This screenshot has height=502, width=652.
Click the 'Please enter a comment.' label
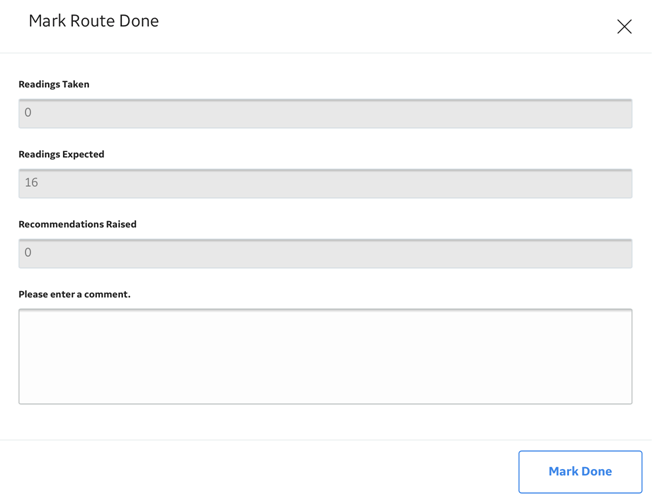[x=74, y=294]
